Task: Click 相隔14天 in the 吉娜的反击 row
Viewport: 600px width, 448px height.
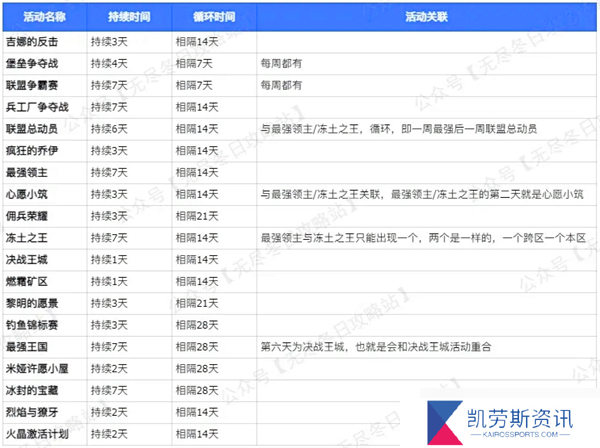Action: pyautogui.click(x=197, y=42)
